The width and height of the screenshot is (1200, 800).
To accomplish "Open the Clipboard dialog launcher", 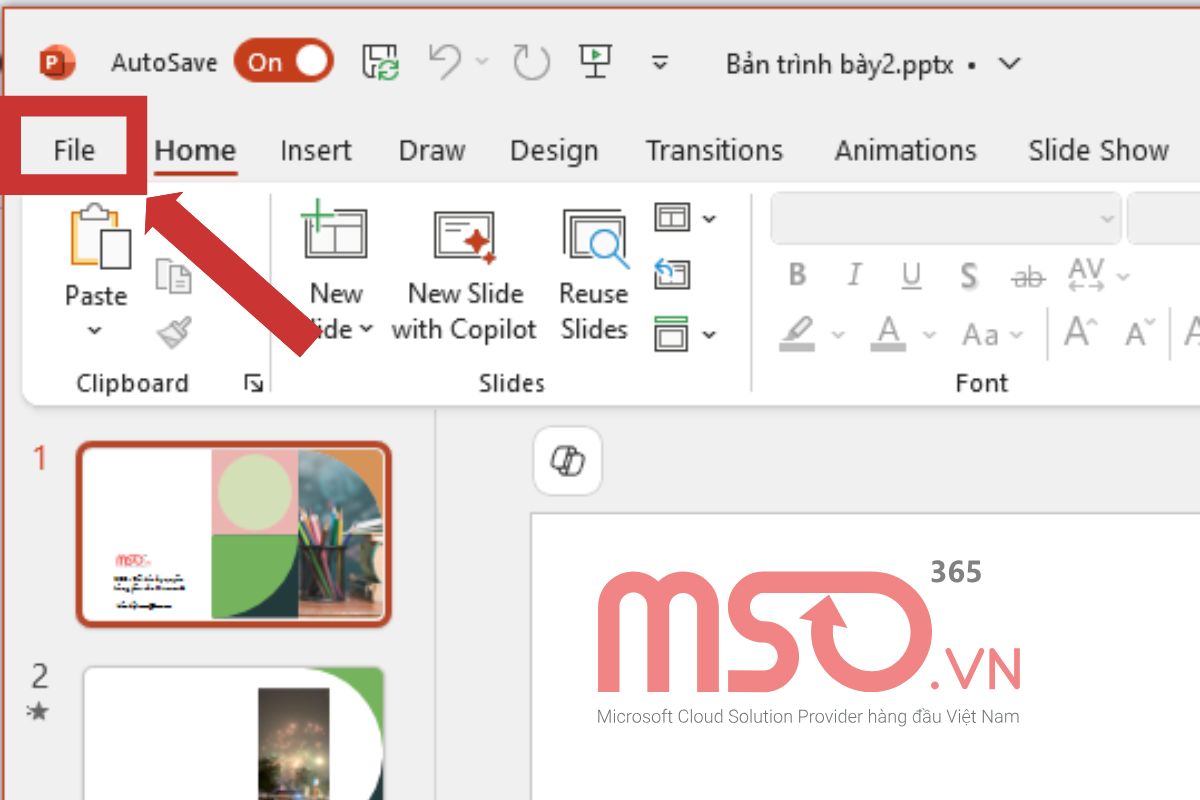I will tap(254, 383).
